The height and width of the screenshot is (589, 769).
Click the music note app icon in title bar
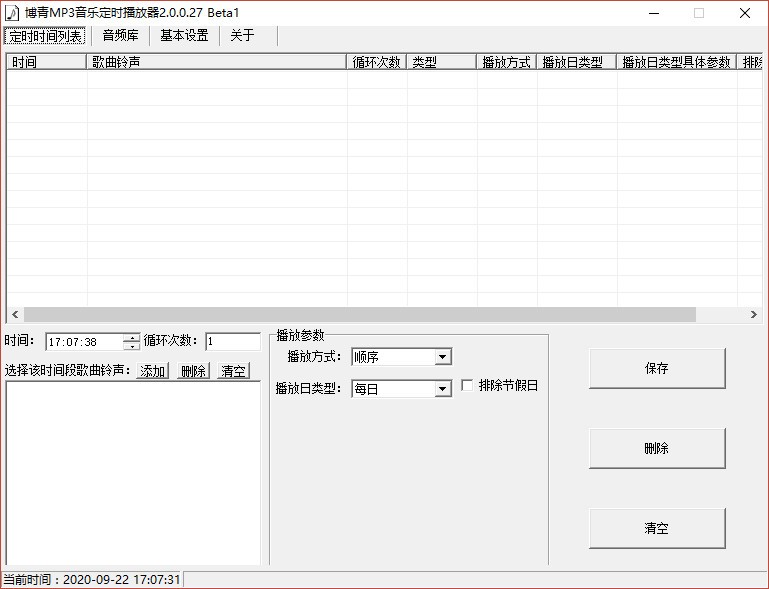[x=12, y=13]
